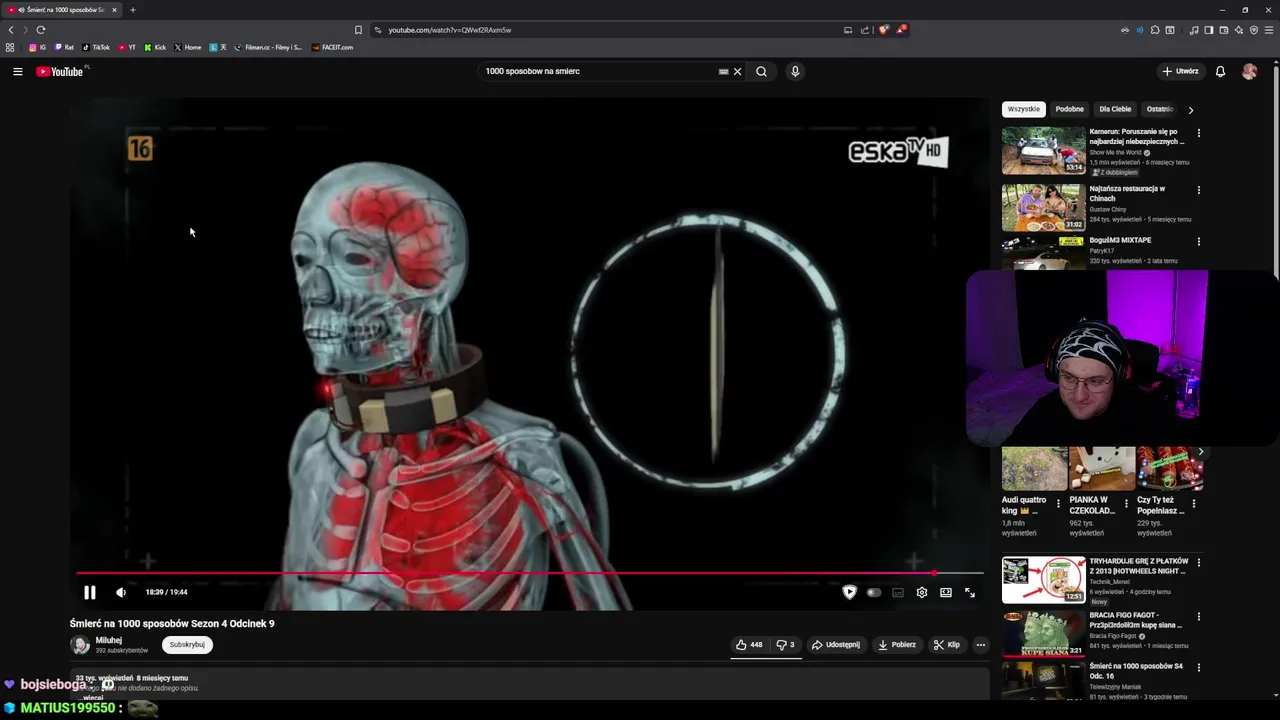The image size is (1280, 720).
Task: Reload the page in browser
Action: (x=40, y=30)
